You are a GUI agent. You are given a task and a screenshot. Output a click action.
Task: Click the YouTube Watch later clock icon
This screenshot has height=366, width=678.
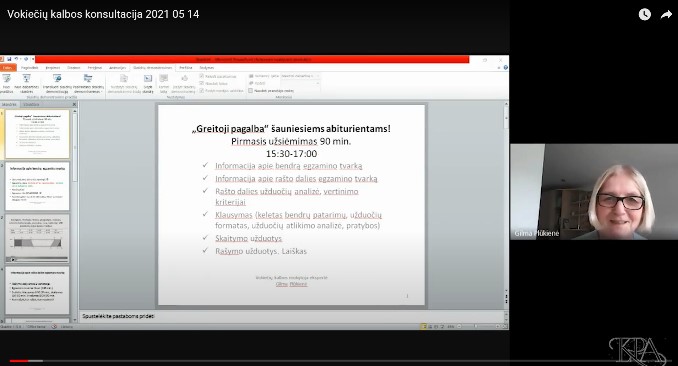click(x=645, y=14)
